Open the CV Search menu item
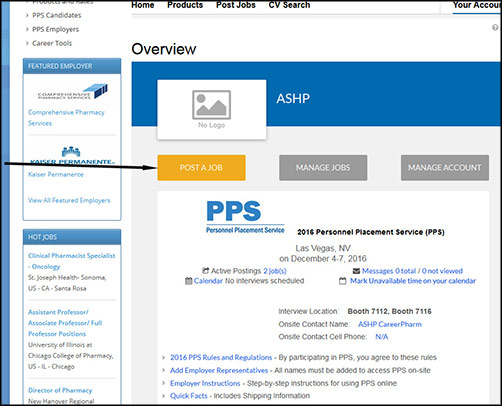Image resolution: width=502 pixels, height=406 pixels. [289, 5]
